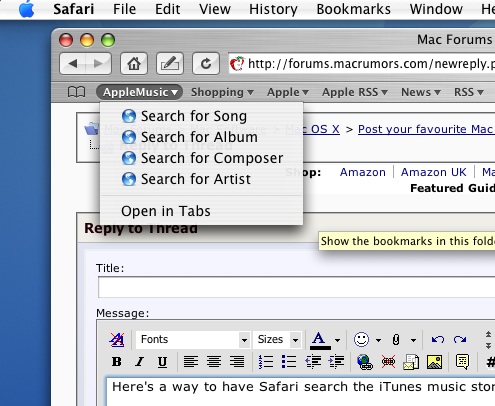Insert an image with the picture icon
The height and width of the screenshot is (406, 495).
click(x=434, y=362)
